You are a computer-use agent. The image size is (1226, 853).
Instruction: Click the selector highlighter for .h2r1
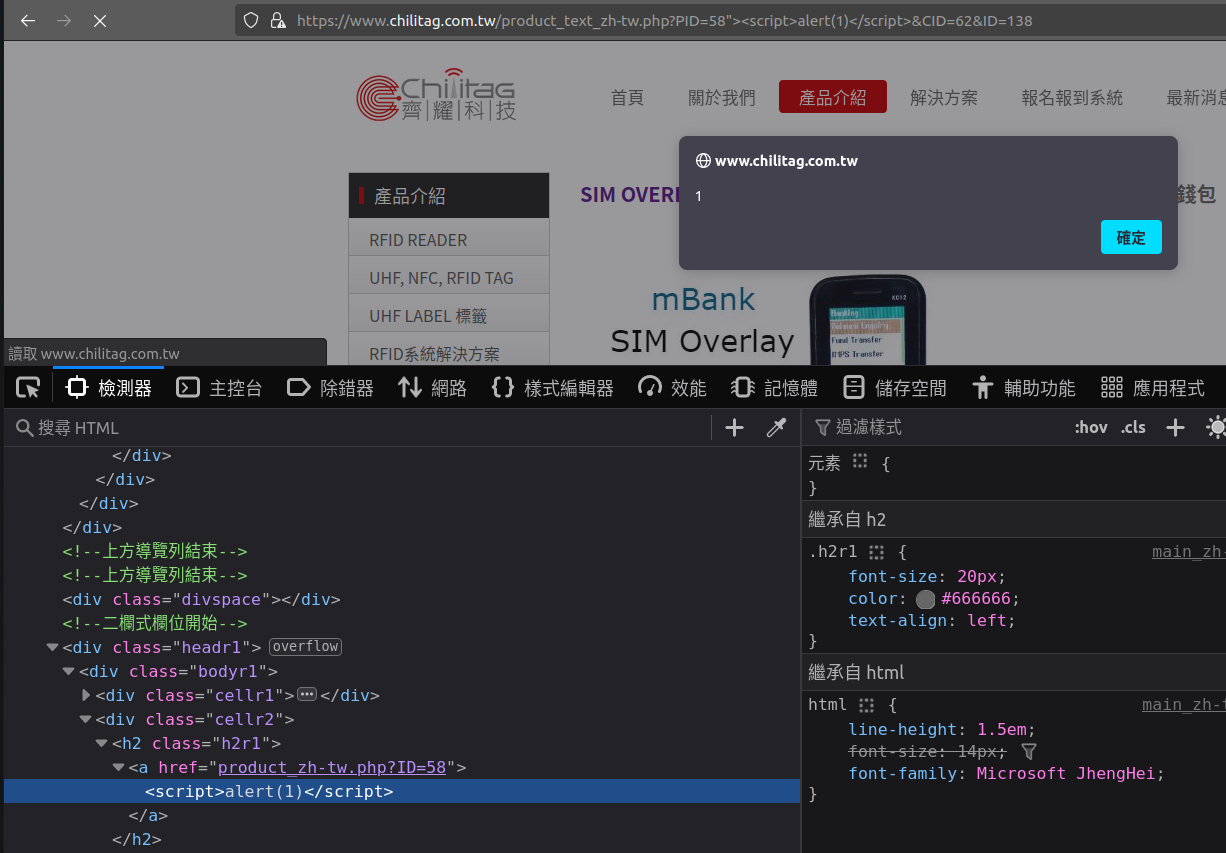click(877, 552)
